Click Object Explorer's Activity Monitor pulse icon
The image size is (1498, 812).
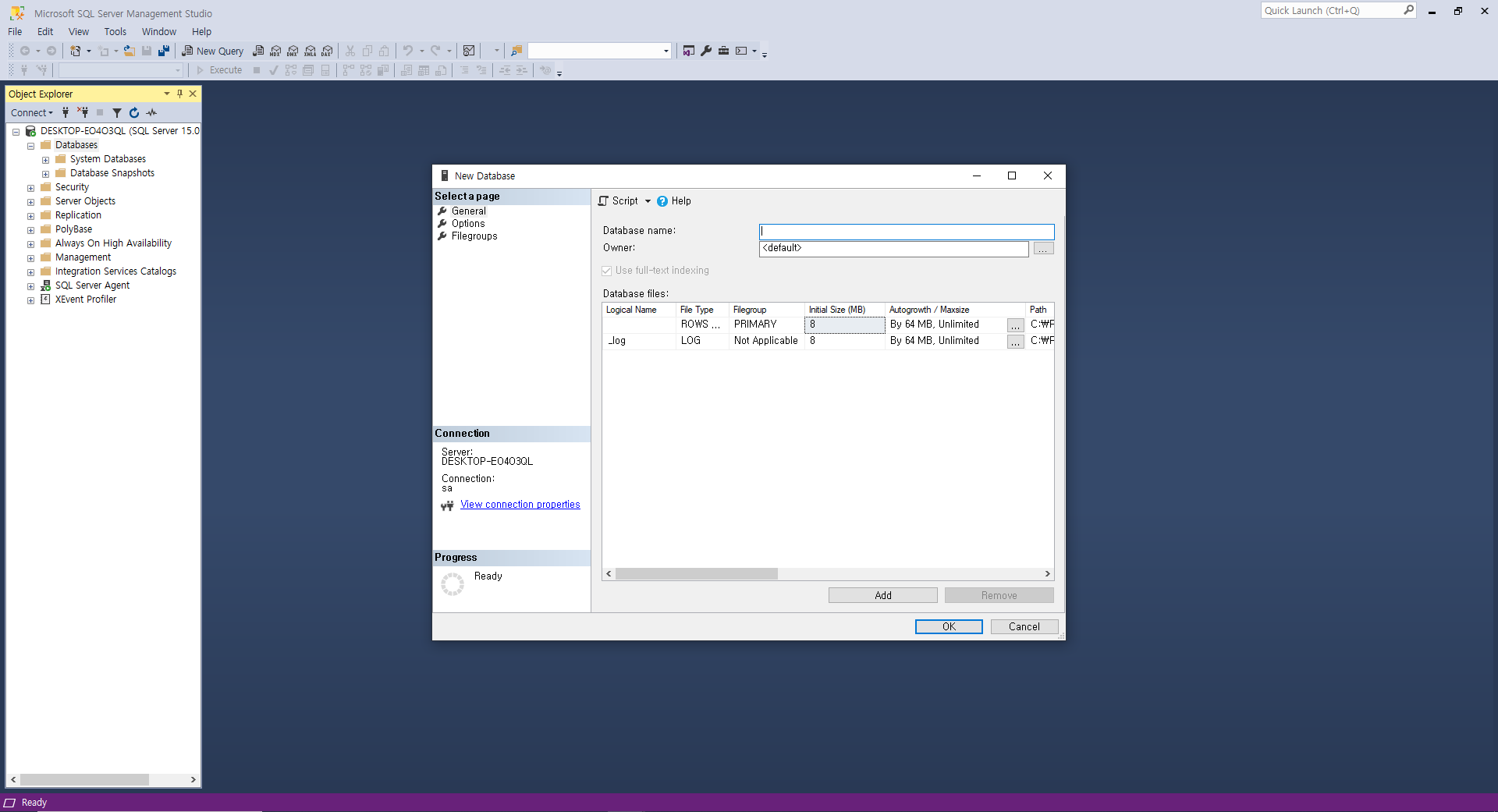click(151, 112)
